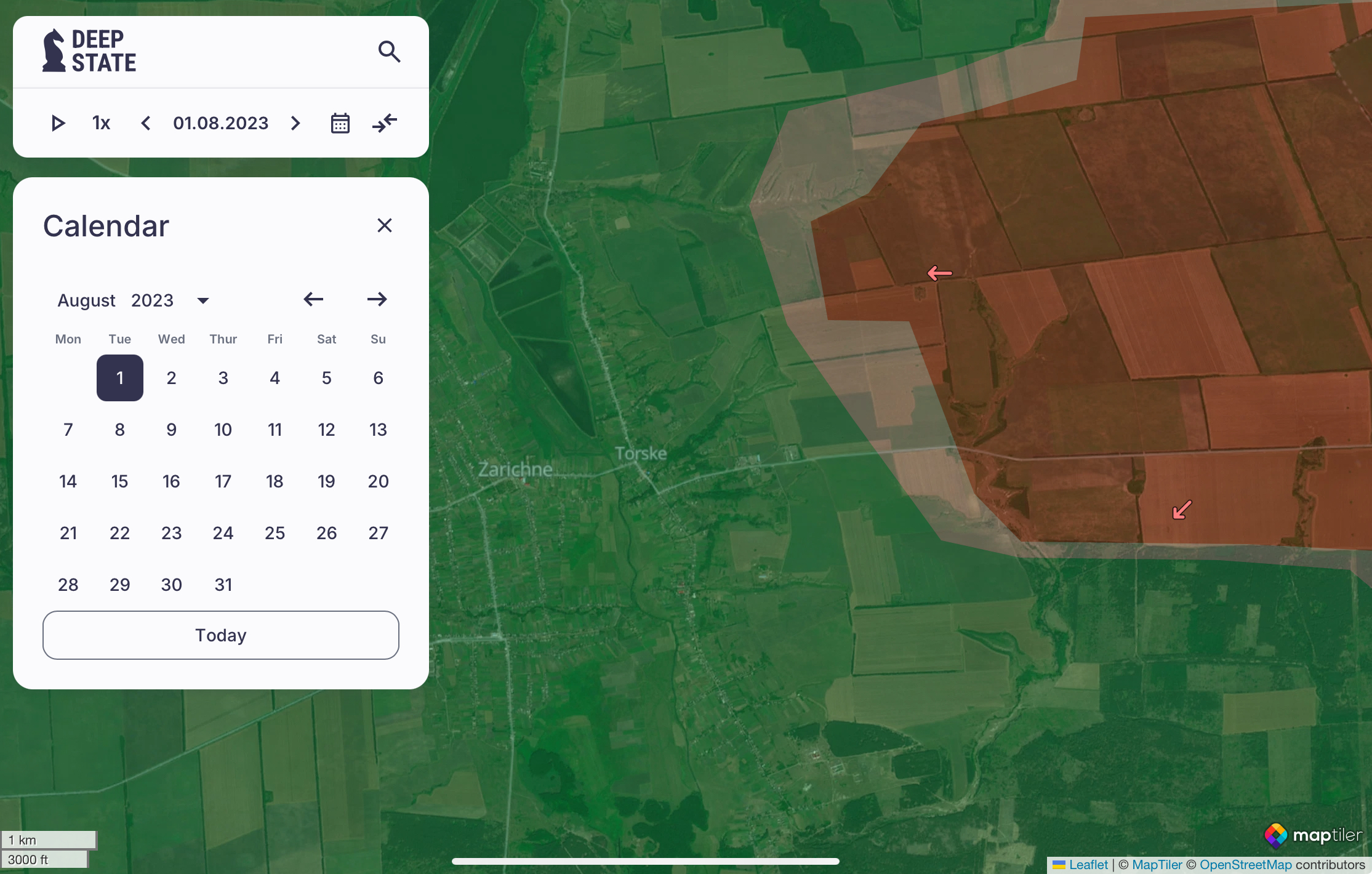Select day 25 in calendar
The image size is (1372, 874).
click(275, 533)
